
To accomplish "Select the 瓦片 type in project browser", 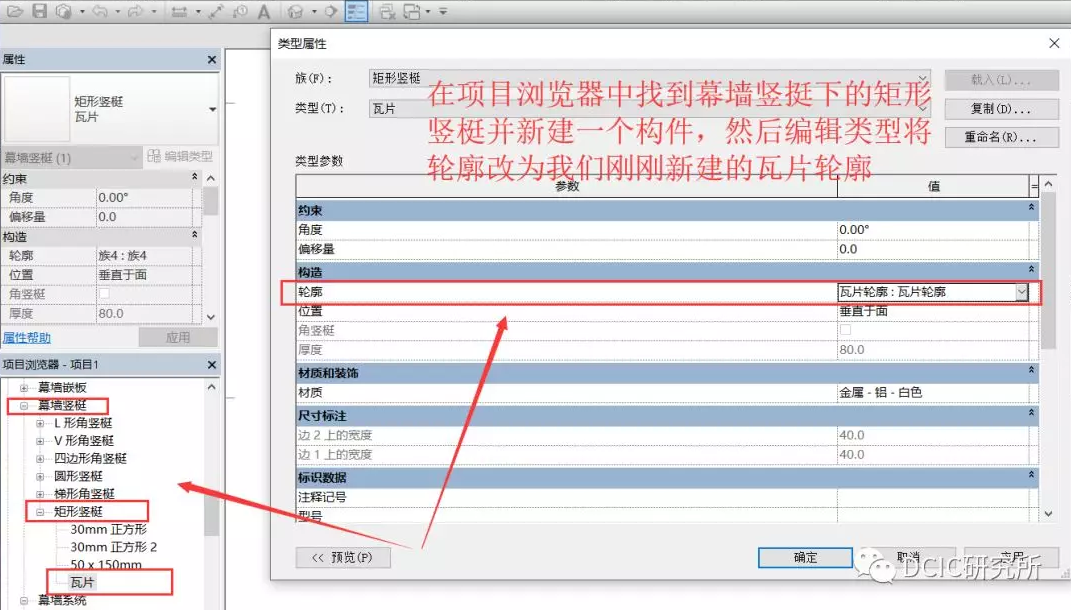I will pyautogui.click(x=82, y=583).
